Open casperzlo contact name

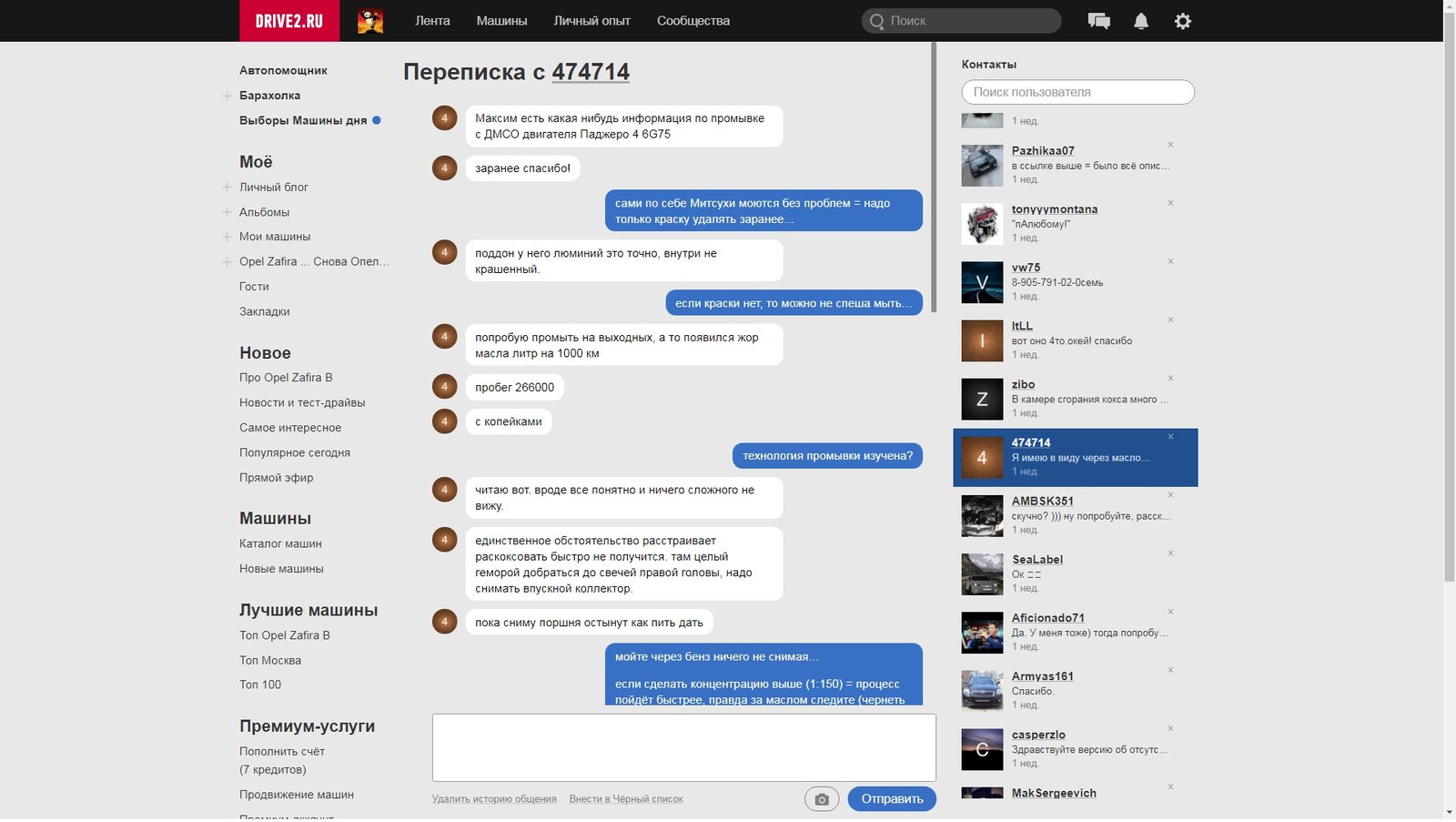[x=1038, y=736]
